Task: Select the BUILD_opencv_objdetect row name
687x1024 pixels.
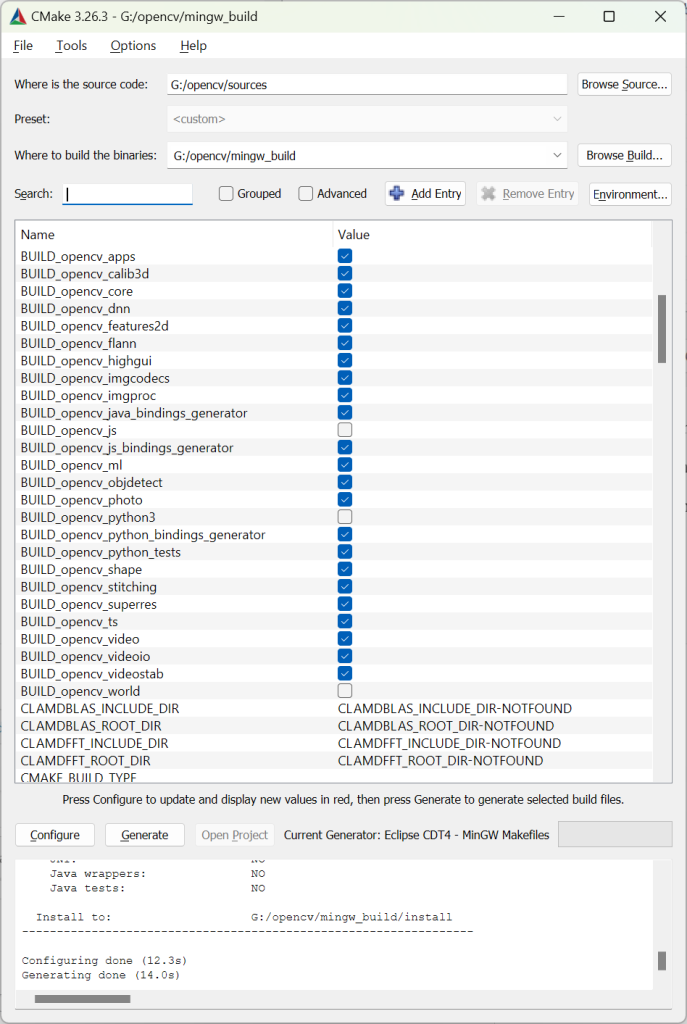Action: (x=91, y=482)
